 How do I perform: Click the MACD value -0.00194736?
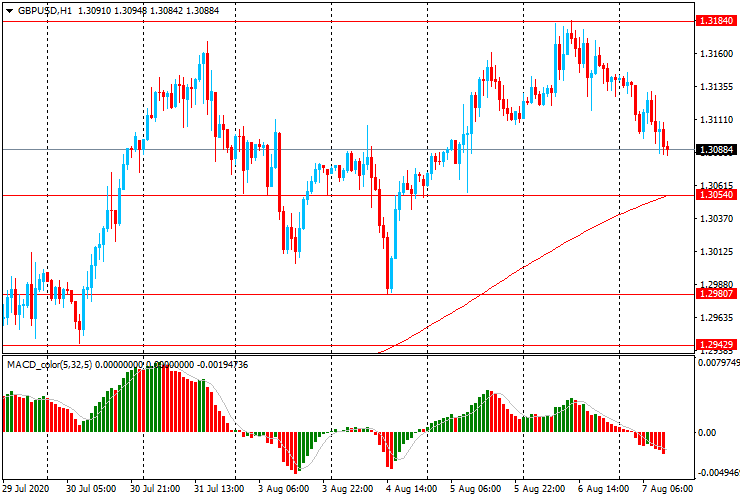[222, 364]
